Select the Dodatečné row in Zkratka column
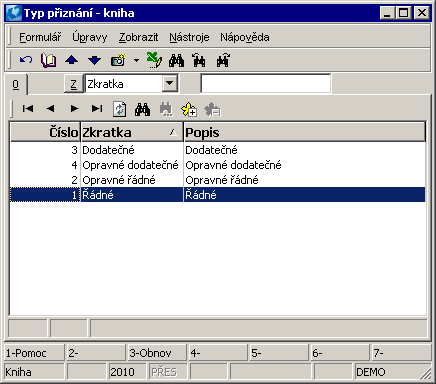 [x=132, y=150]
